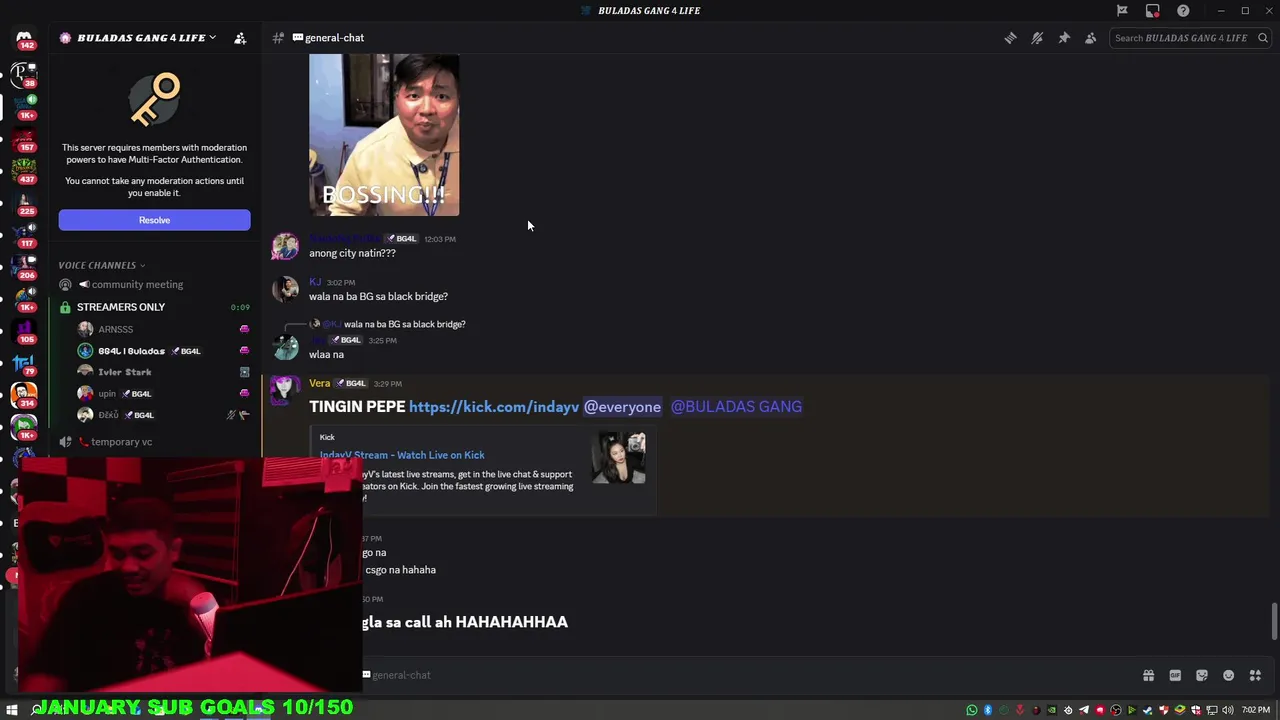Open Telegram tray icon
The width and height of the screenshot is (1280, 720).
(x=1084, y=710)
